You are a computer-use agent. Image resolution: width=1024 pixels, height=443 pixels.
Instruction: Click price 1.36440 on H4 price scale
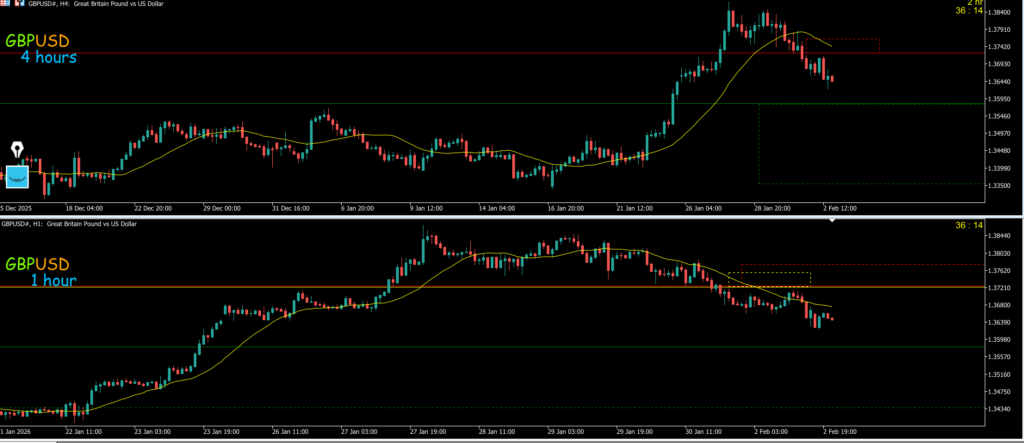point(1000,82)
